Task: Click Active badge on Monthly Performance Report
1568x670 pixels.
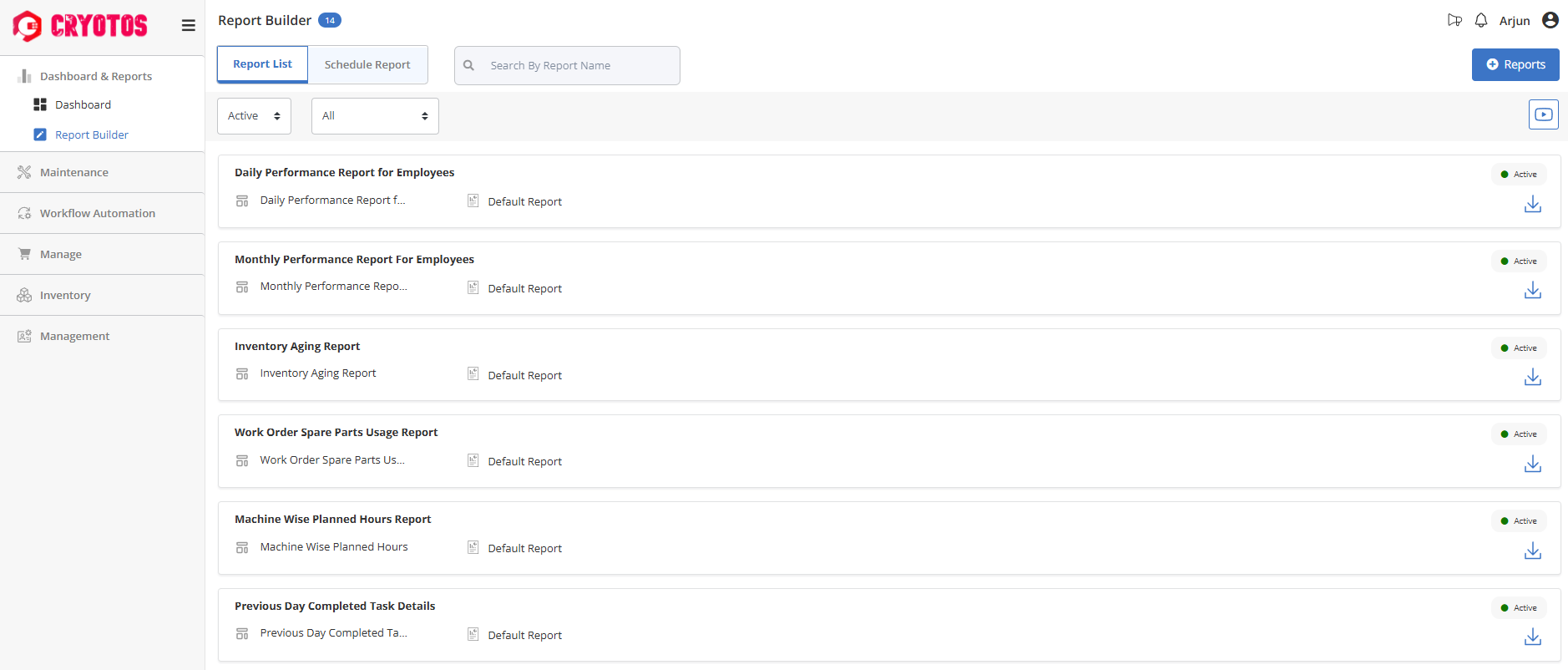Action: (x=1519, y=261)
